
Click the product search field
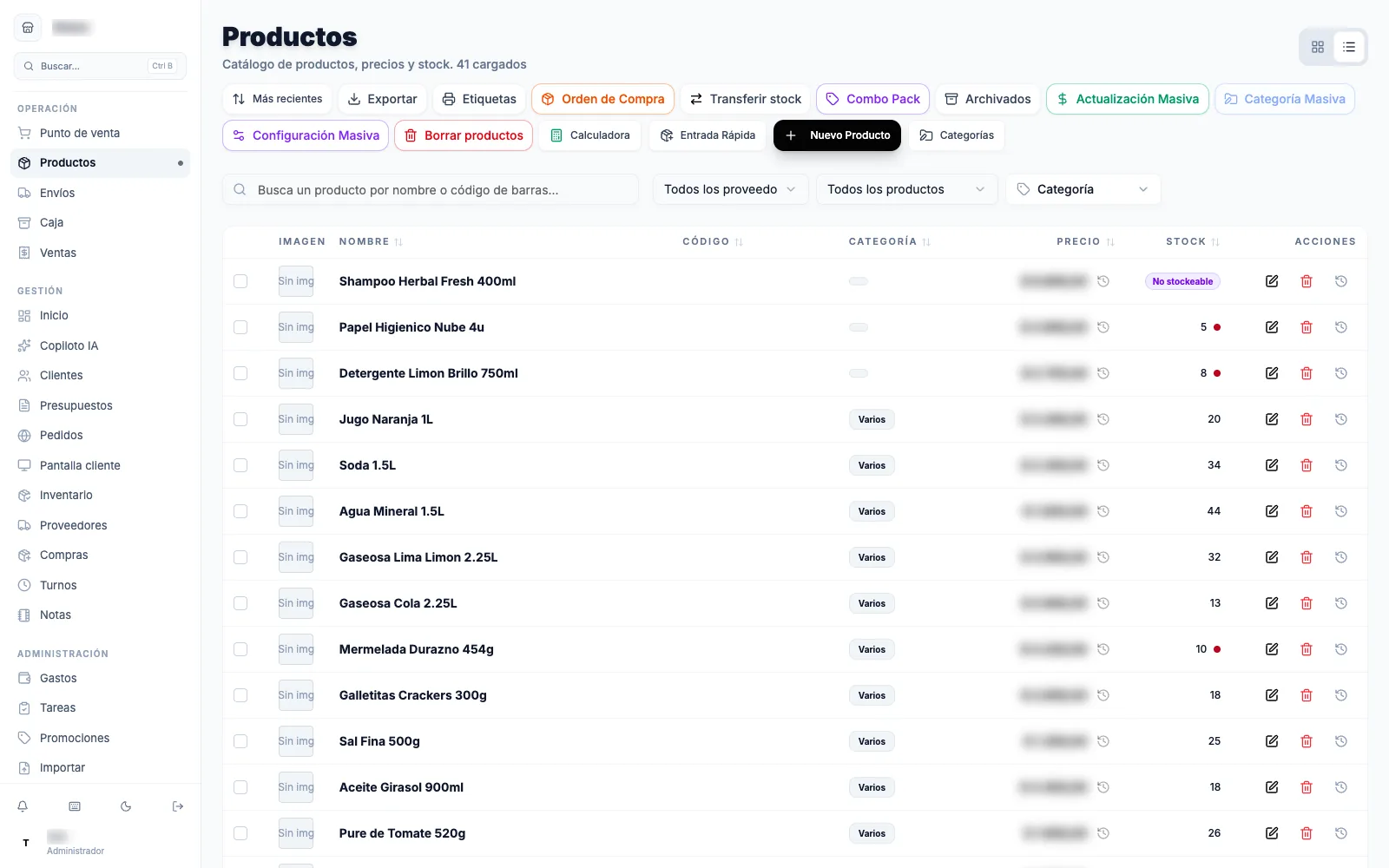431,189
